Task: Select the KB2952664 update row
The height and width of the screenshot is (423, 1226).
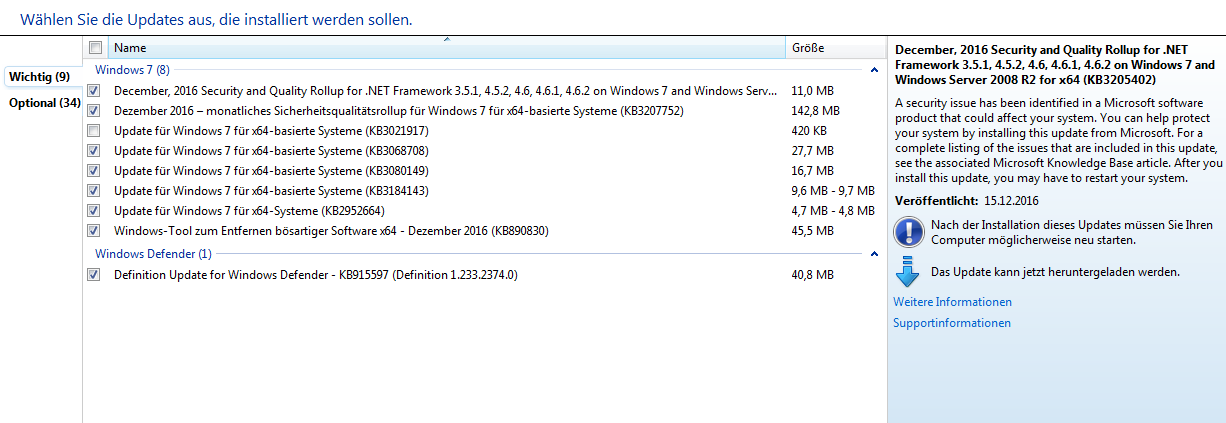Action: click(249, 211)
